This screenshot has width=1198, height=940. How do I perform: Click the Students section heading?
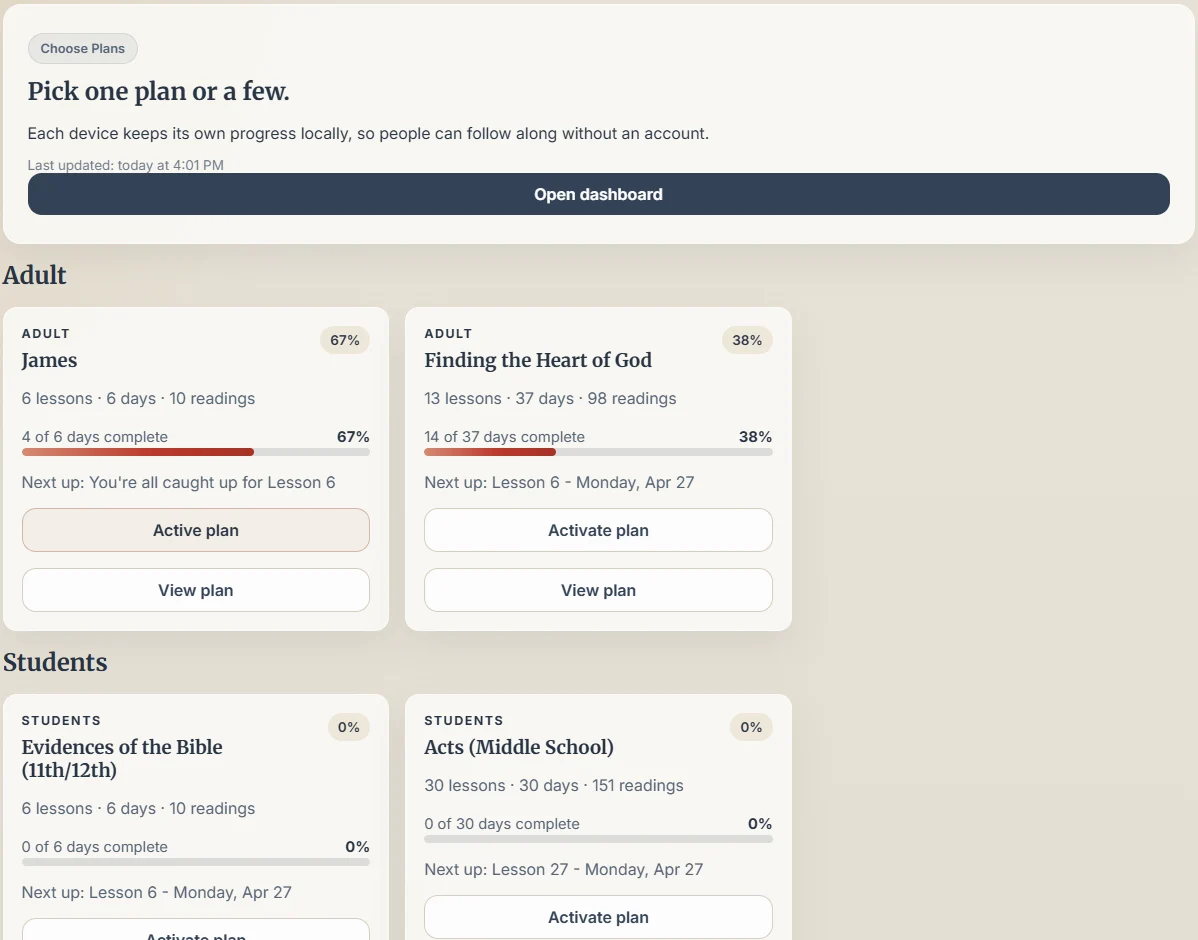[x=55, y=662]
